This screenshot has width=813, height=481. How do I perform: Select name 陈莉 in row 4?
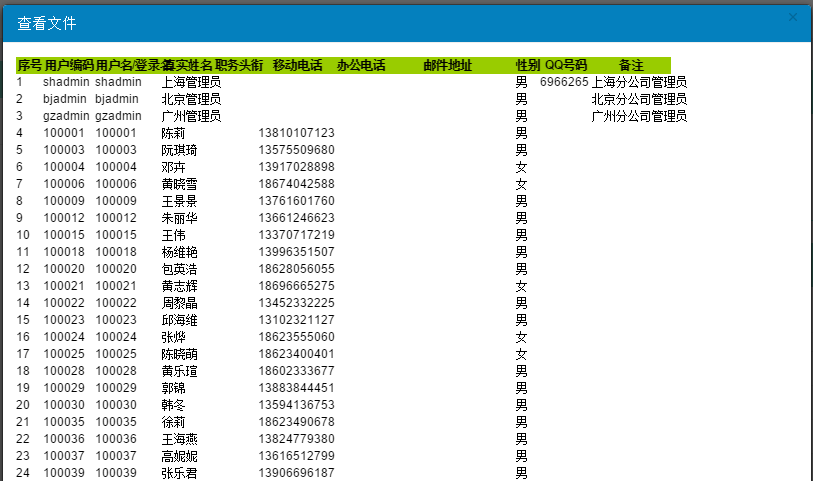coord(173,133)
